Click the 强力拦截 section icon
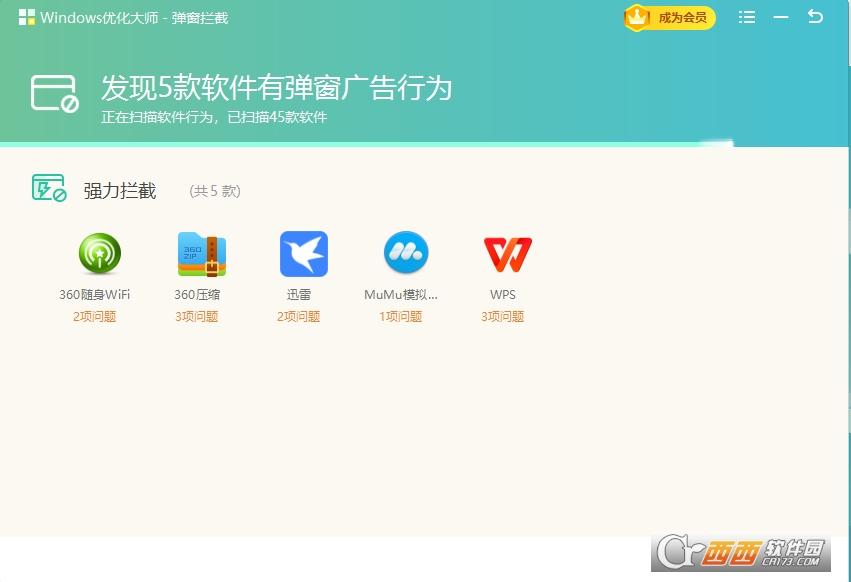The image size is (851, 582). [x=49, y=188]
